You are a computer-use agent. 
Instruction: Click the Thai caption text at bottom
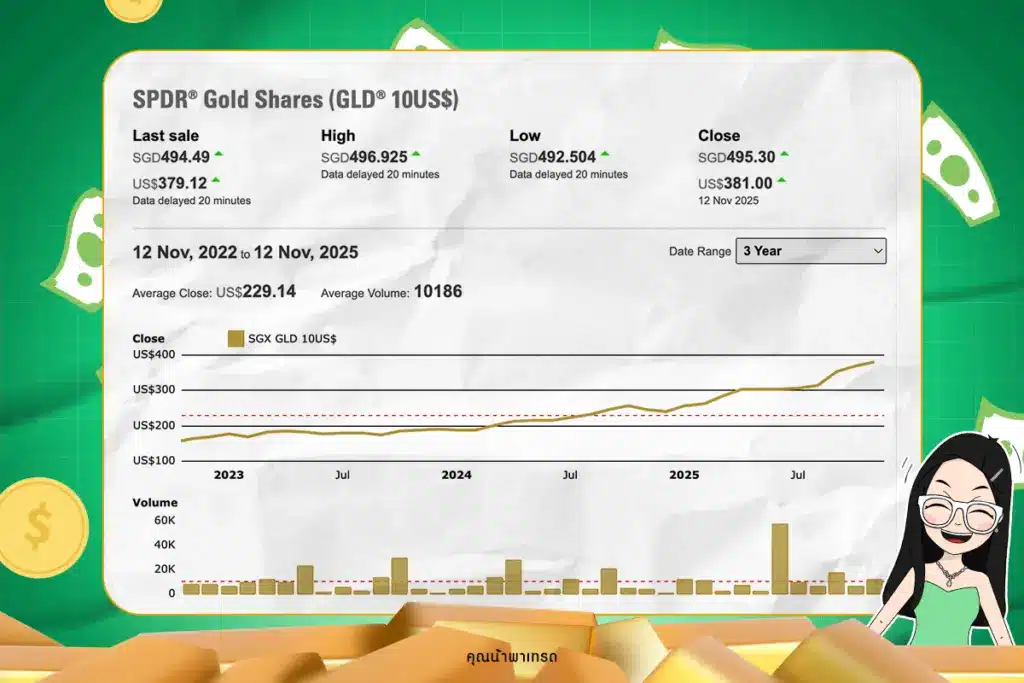512,657
